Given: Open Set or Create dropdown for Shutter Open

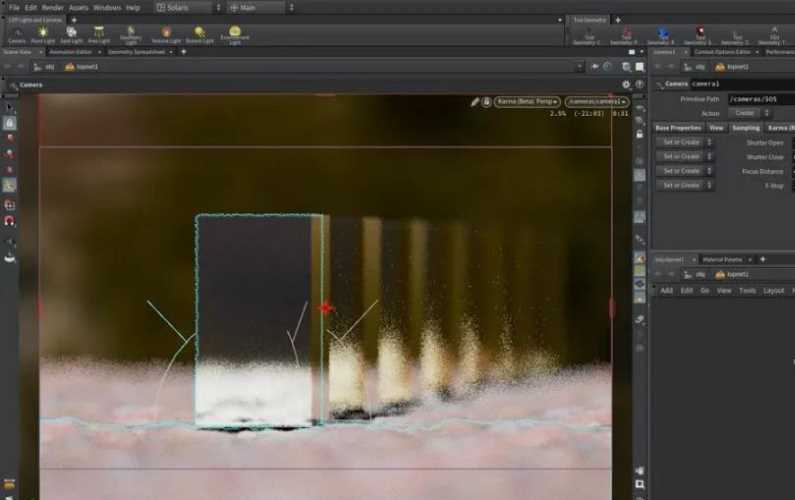Looking at the screenshot, I should (x=684, y=142).
